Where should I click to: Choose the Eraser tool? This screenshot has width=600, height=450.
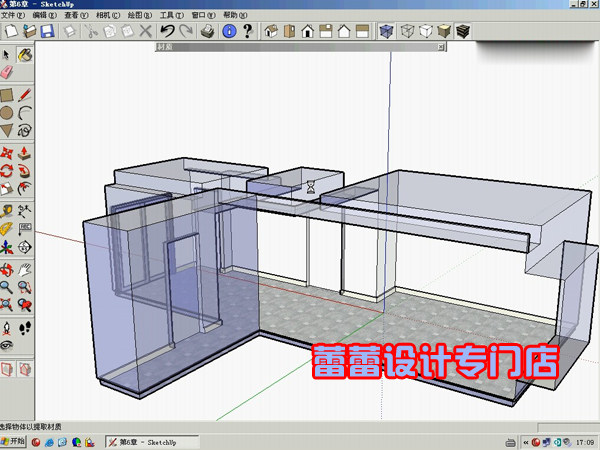pos(7,72)
